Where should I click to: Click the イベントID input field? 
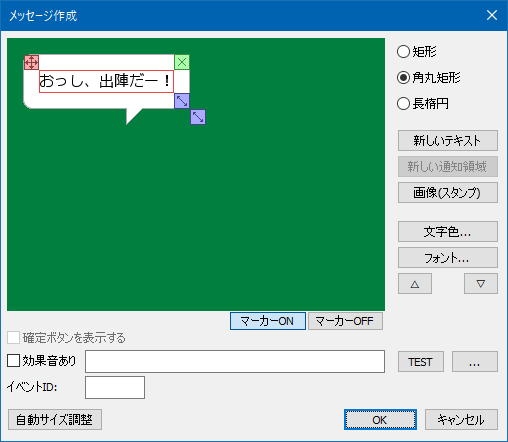(x=115, y=387)
